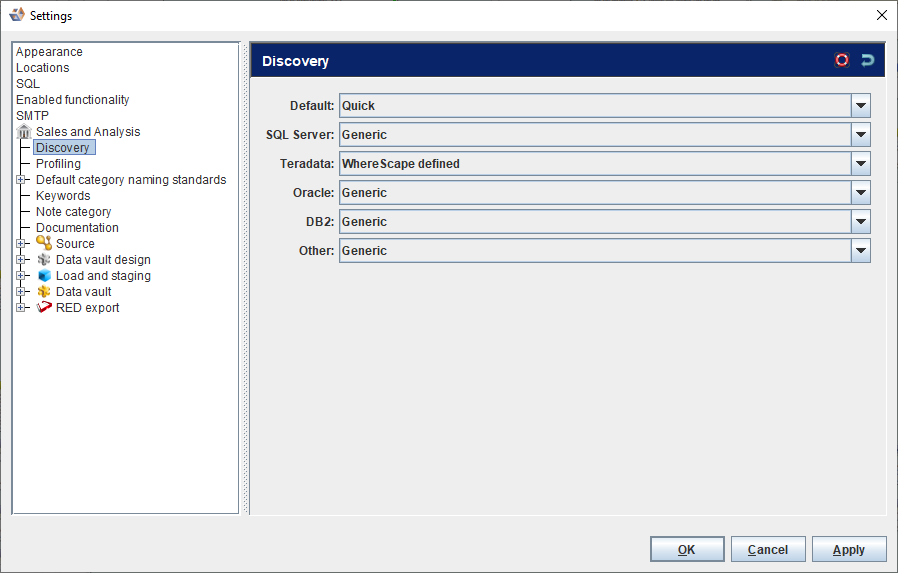Select Appearance in the settings tree
898x573 pixels.
pyautogui.click(x=49, y=52)
